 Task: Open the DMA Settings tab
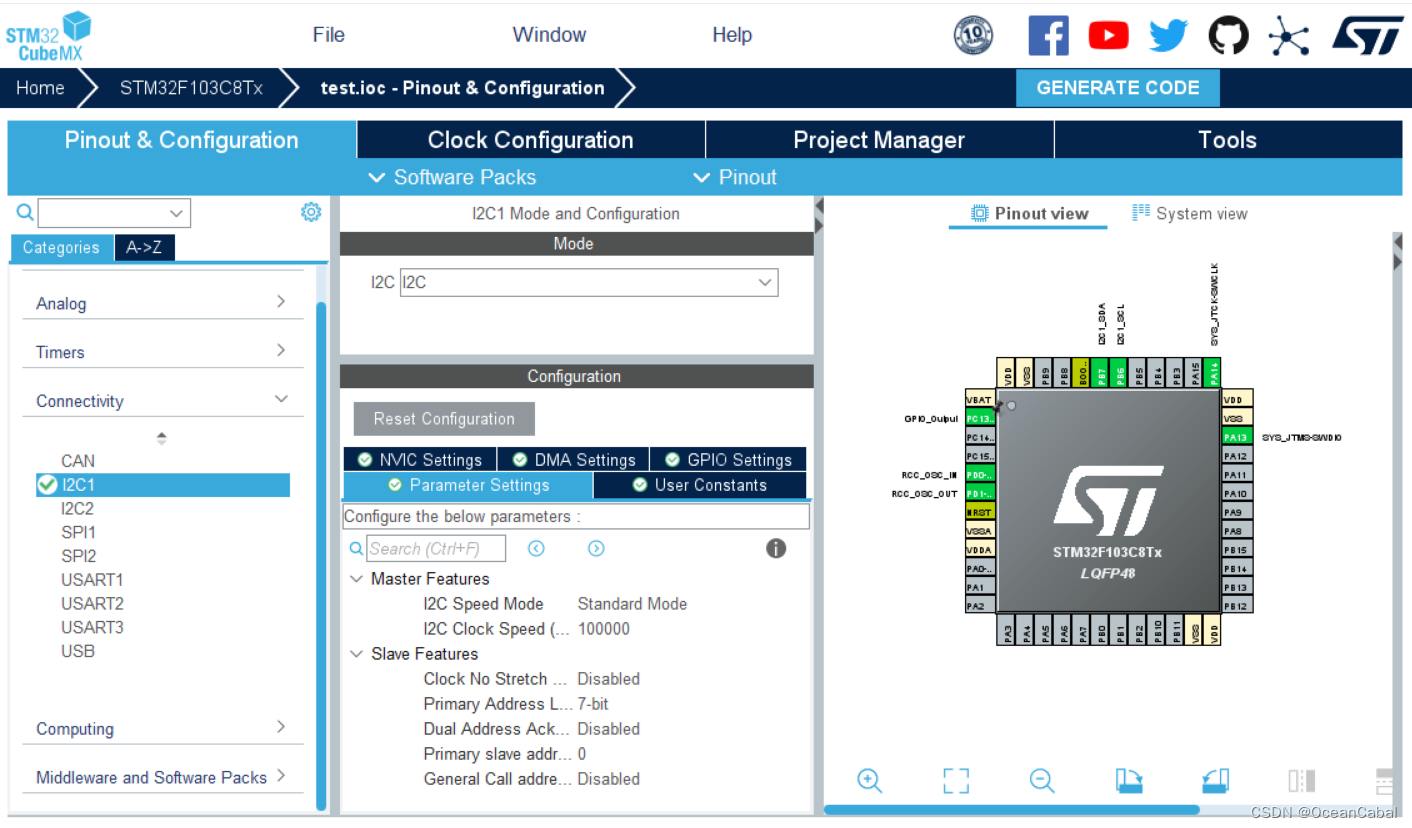click(x=574, y=459)
